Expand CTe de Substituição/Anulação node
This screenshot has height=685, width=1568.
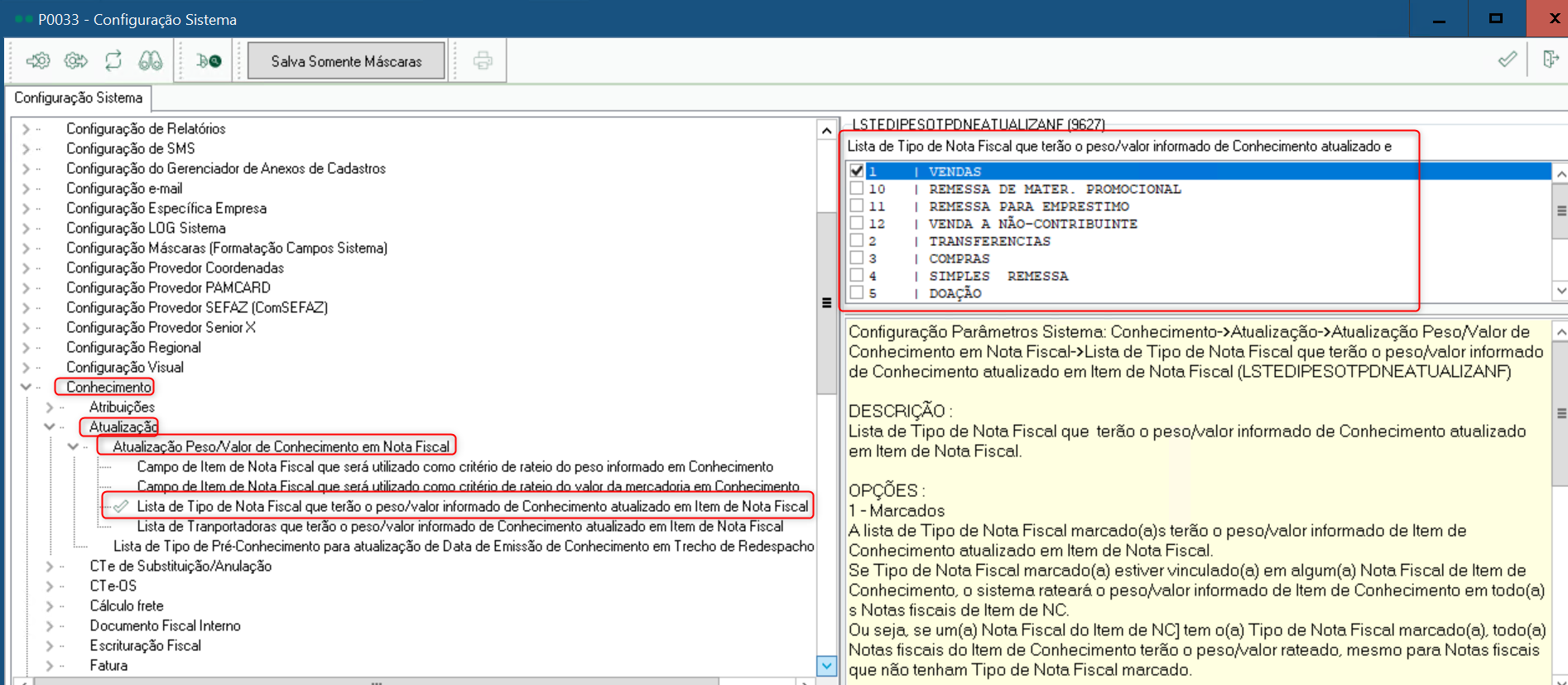49,566
